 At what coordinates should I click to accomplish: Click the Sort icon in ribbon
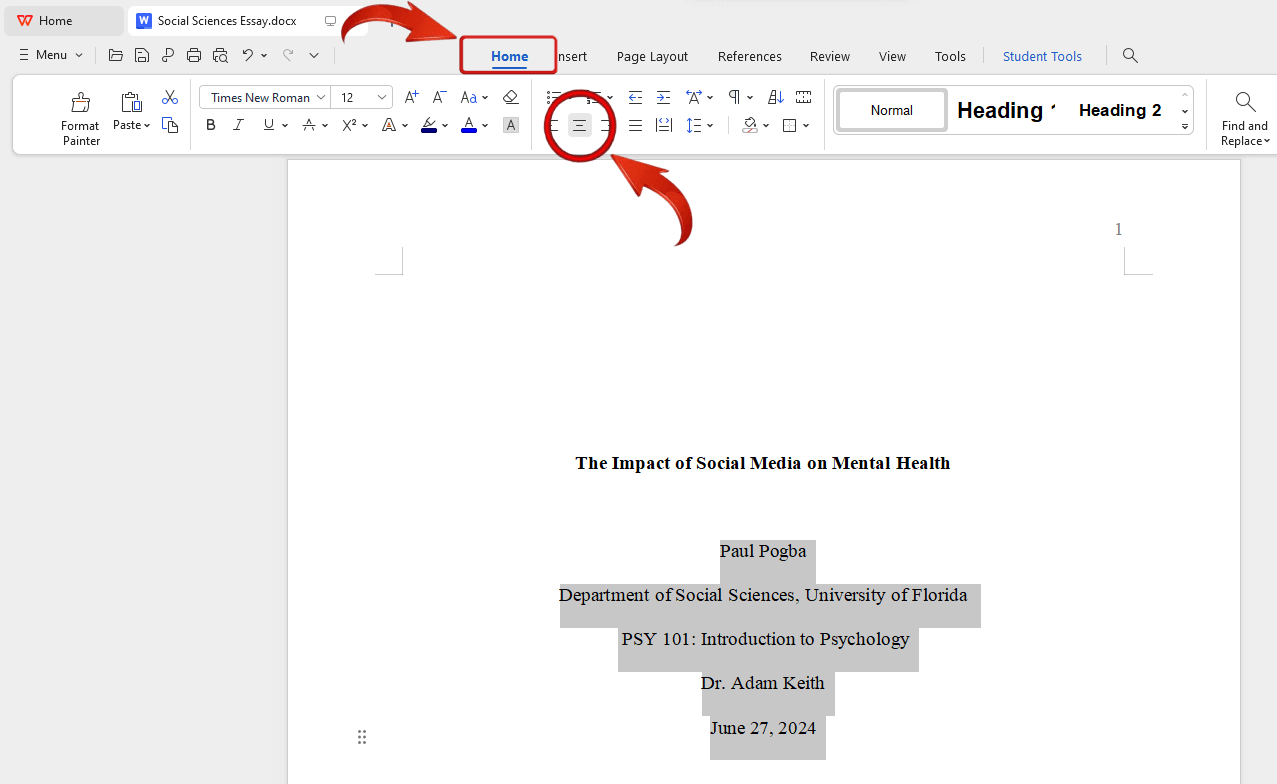(776, 97)
